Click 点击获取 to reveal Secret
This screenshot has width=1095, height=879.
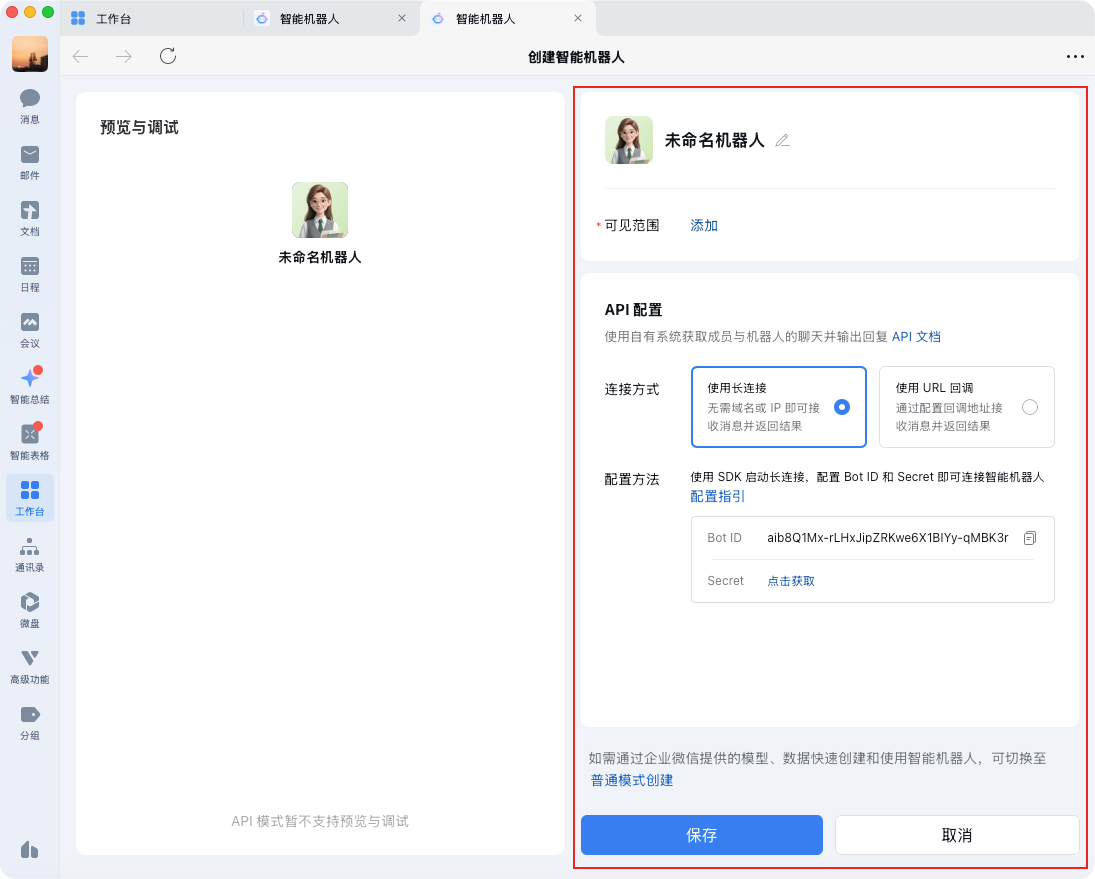click(791, 581)
